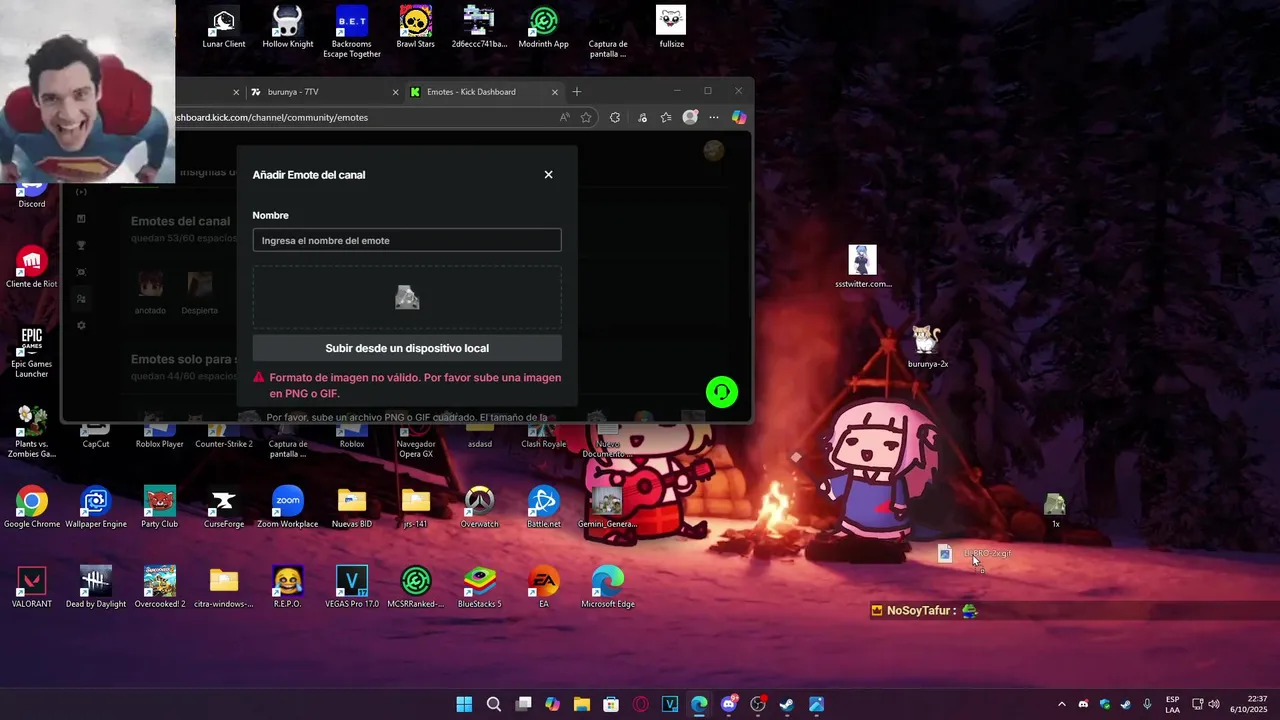This screenshot has width=1280, height=720.
Task: Open Battle.net desktop icon
Action: point(544,507)
